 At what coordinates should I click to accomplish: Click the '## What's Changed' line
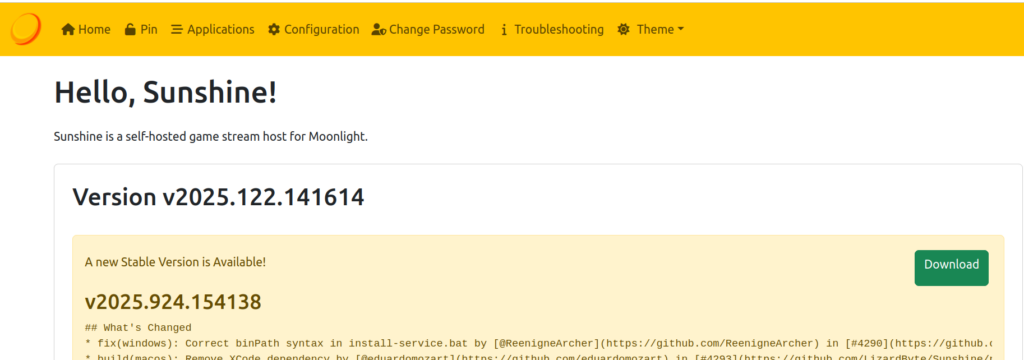click(138, 327)
